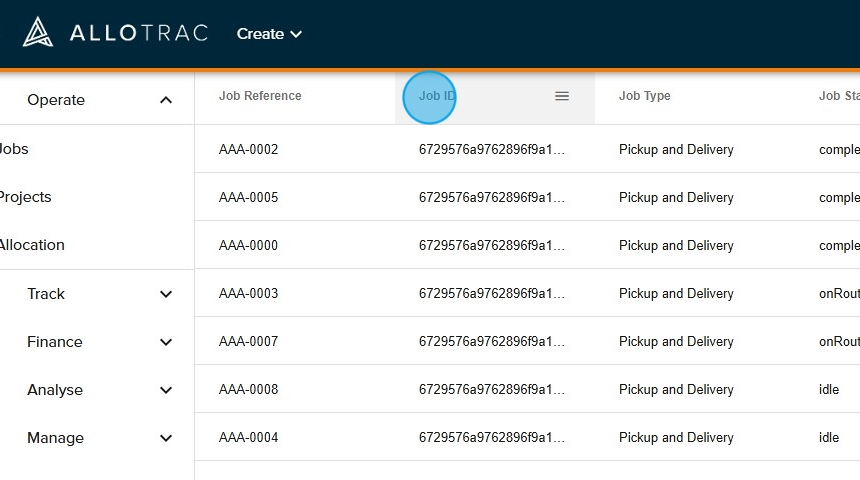The width and height of the screenshot is (860, 480).
Task: Open the Create dropdown menu
Action: [269, 34]
